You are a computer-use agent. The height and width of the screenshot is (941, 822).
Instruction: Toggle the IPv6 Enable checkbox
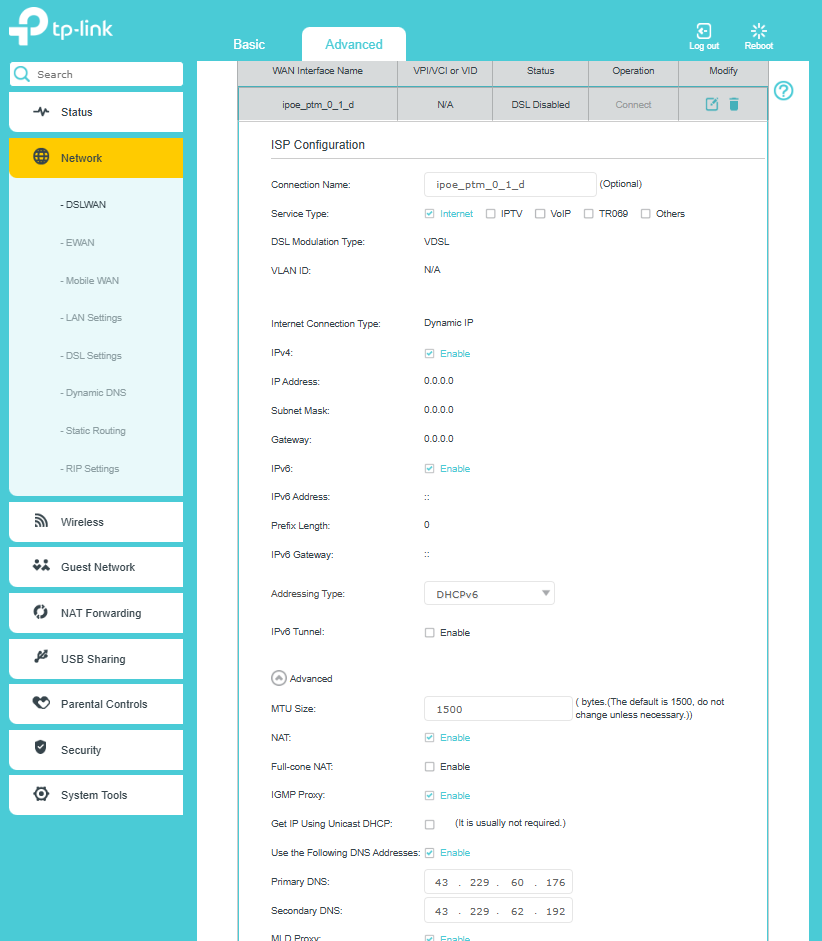430,469
